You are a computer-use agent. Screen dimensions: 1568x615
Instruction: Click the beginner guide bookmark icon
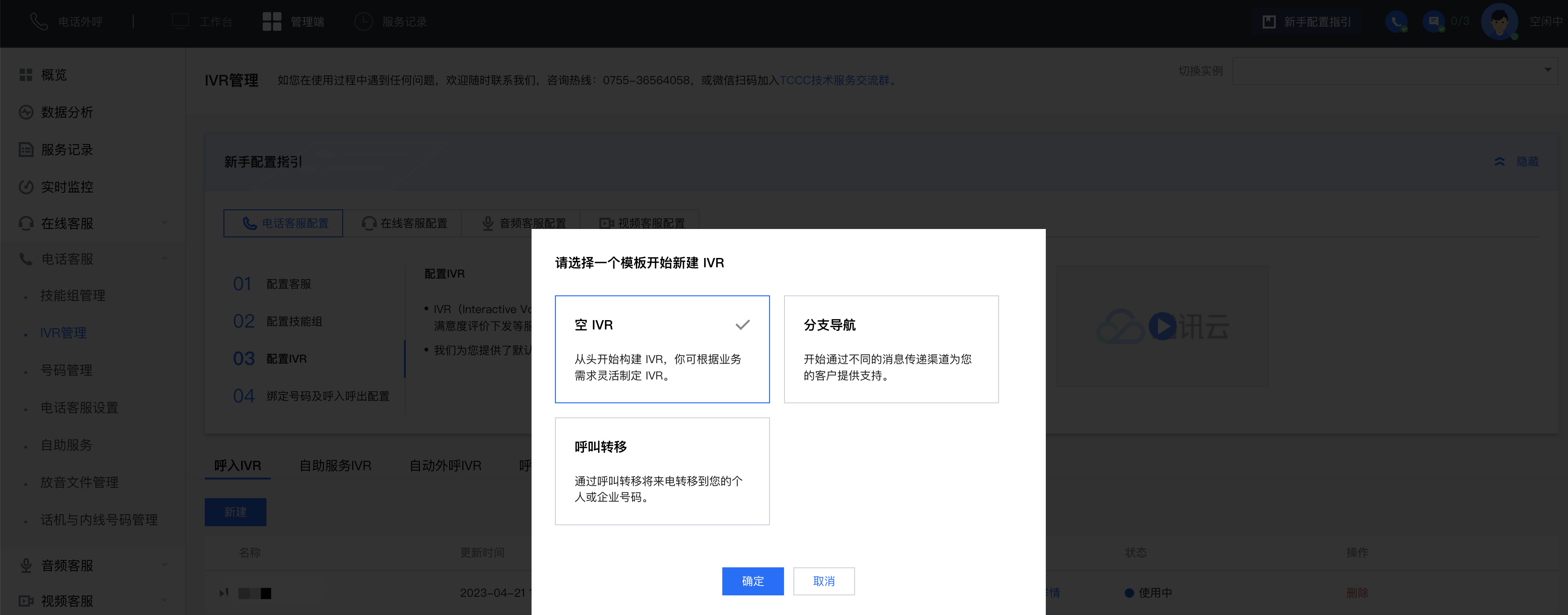(1269, 22)
